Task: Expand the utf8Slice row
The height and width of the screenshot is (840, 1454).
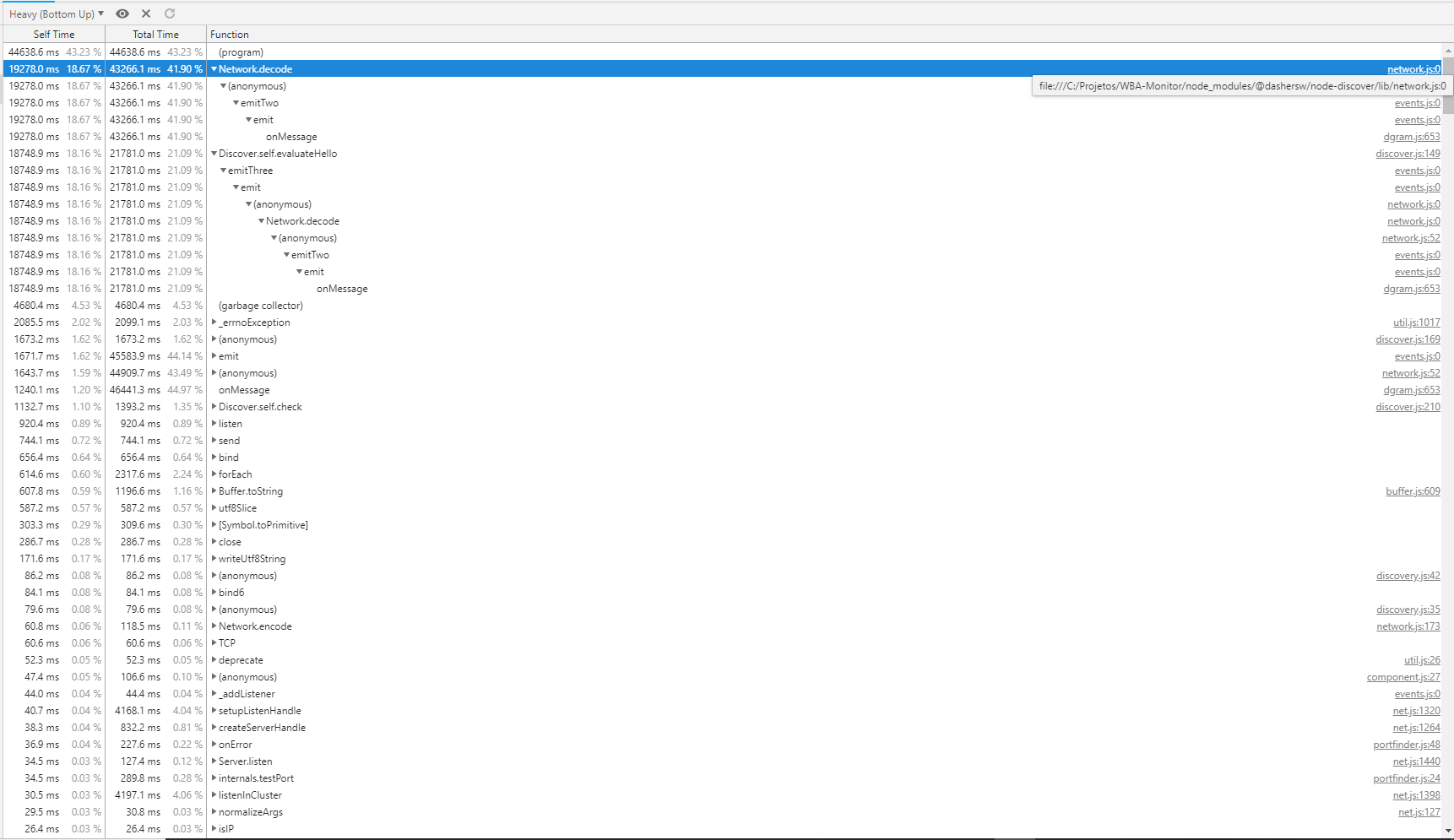Action: click(214, 508)
